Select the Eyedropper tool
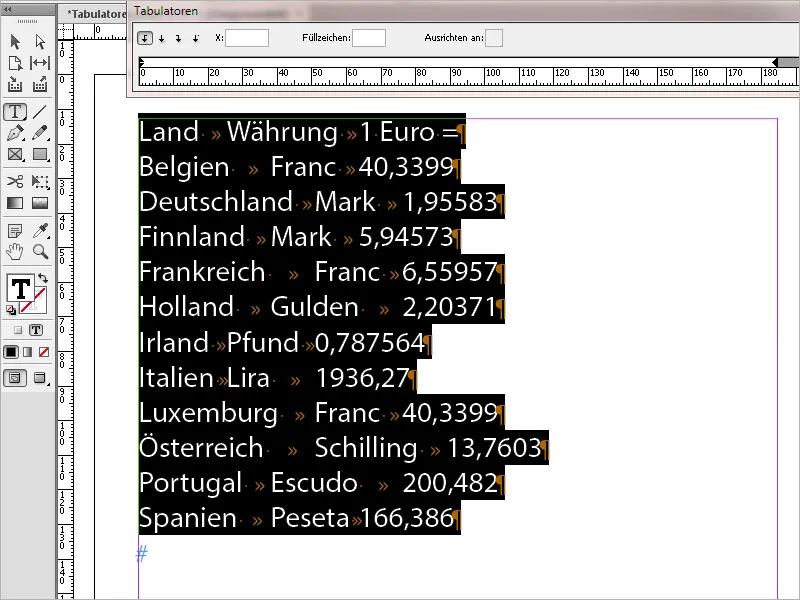Viewport: 800px width, 600px height. click(x=38, y=230)
